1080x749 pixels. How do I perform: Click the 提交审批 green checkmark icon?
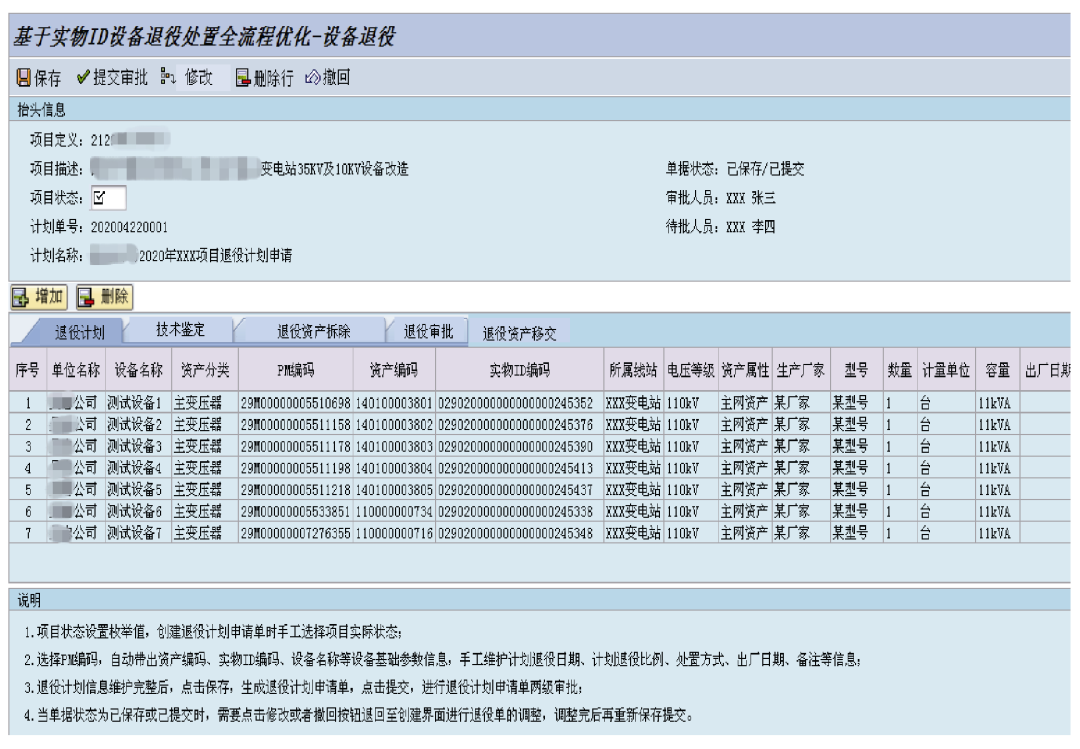click(83, 77)
